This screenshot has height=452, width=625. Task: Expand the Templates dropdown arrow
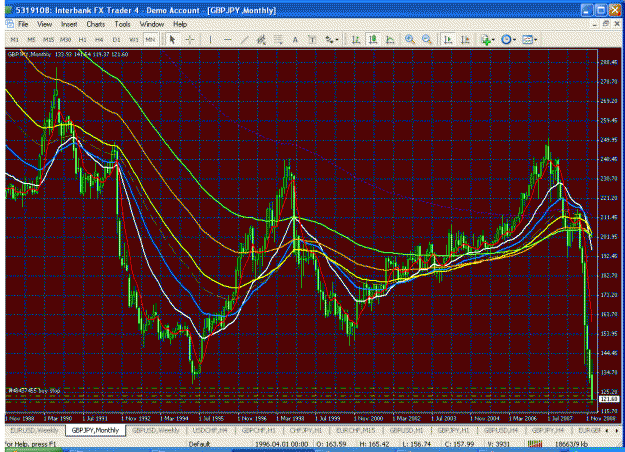[535, 39]
